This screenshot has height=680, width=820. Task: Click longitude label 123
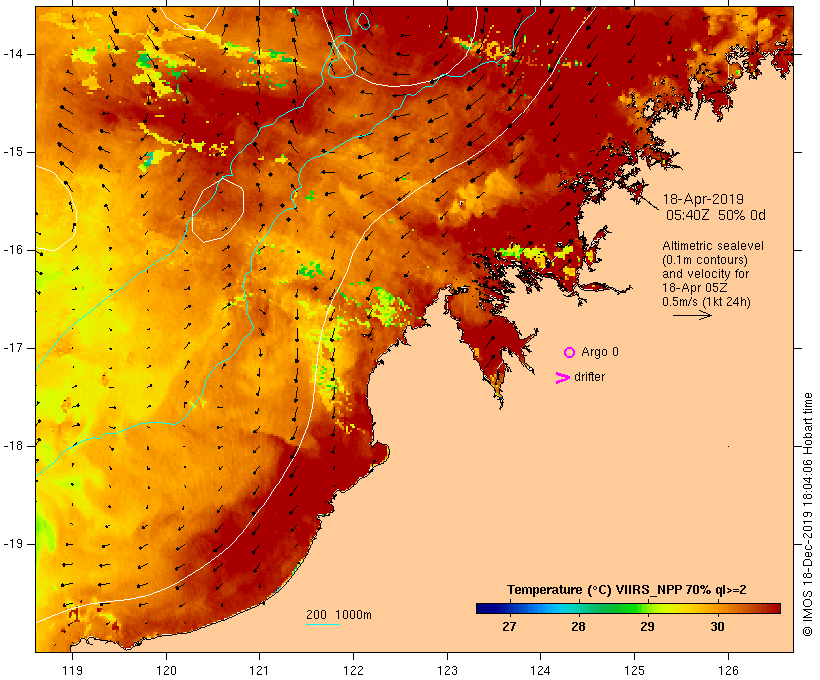(x=447, y=670)
